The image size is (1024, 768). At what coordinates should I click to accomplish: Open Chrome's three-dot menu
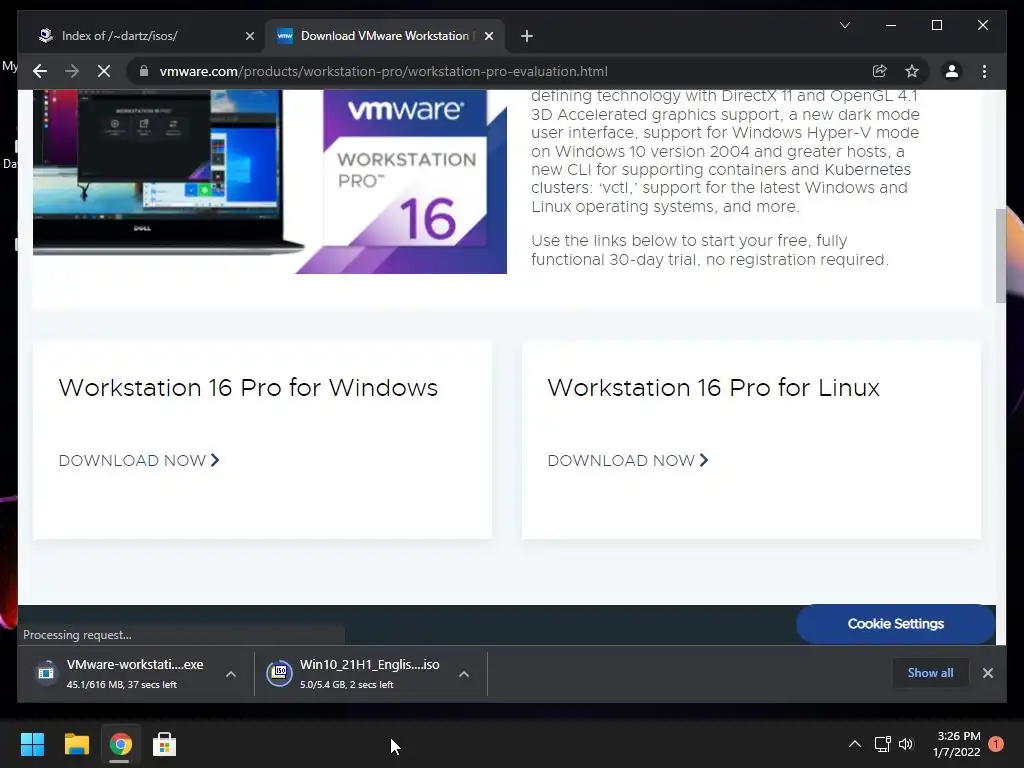coord(984,71)
